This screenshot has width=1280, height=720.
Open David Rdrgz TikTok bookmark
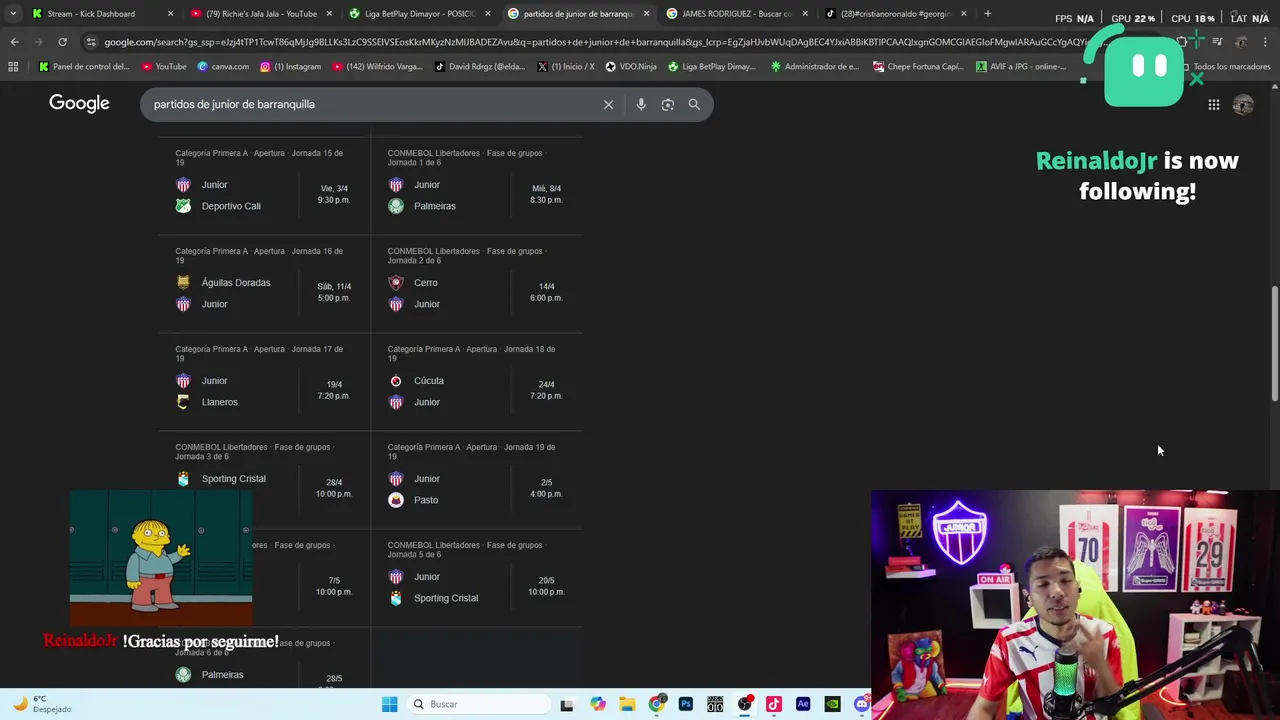coord(480,66)
